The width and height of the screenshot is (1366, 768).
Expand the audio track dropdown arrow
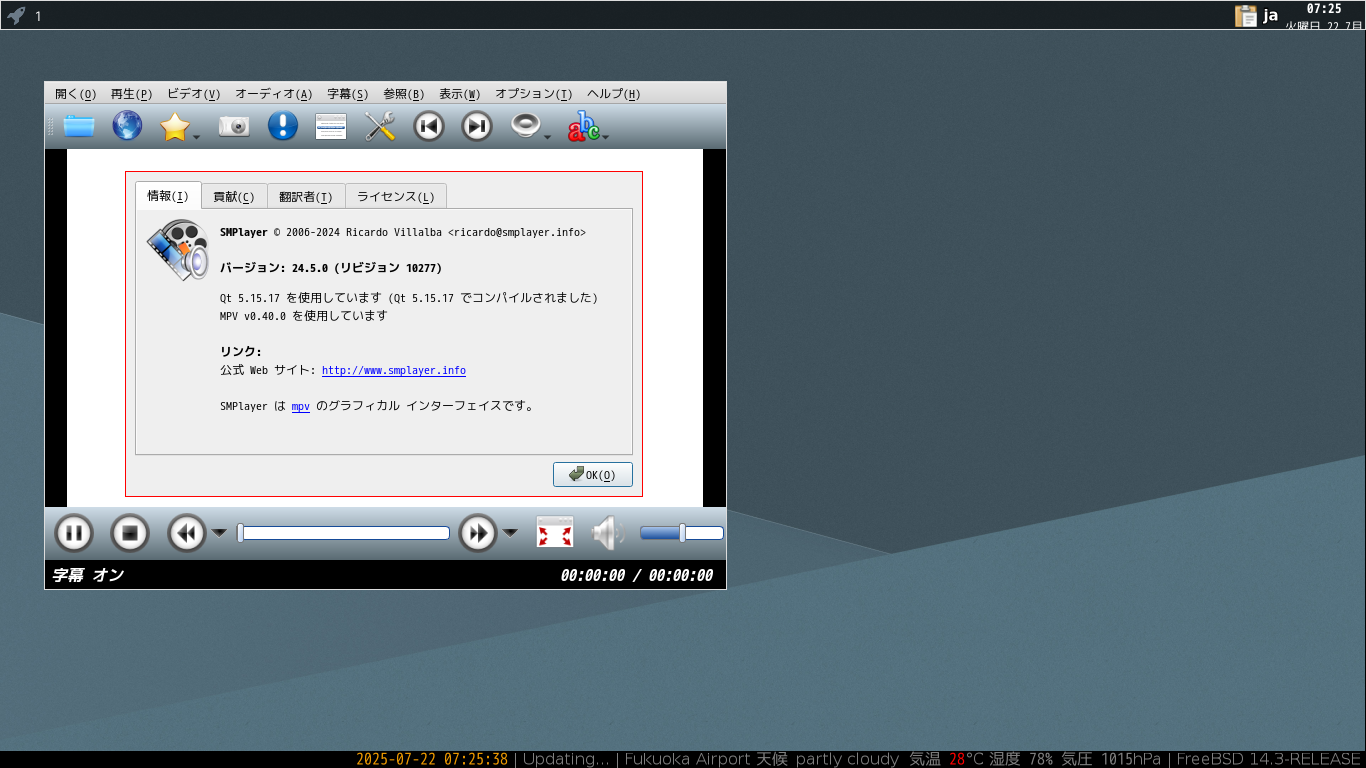[548, 136]
